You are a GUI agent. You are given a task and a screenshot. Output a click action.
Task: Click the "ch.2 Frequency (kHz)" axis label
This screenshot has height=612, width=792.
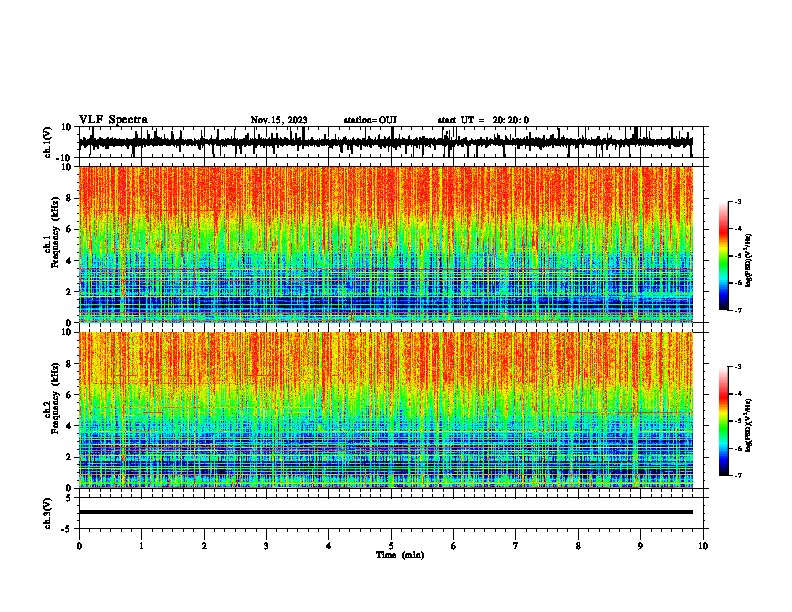point(52,398)
